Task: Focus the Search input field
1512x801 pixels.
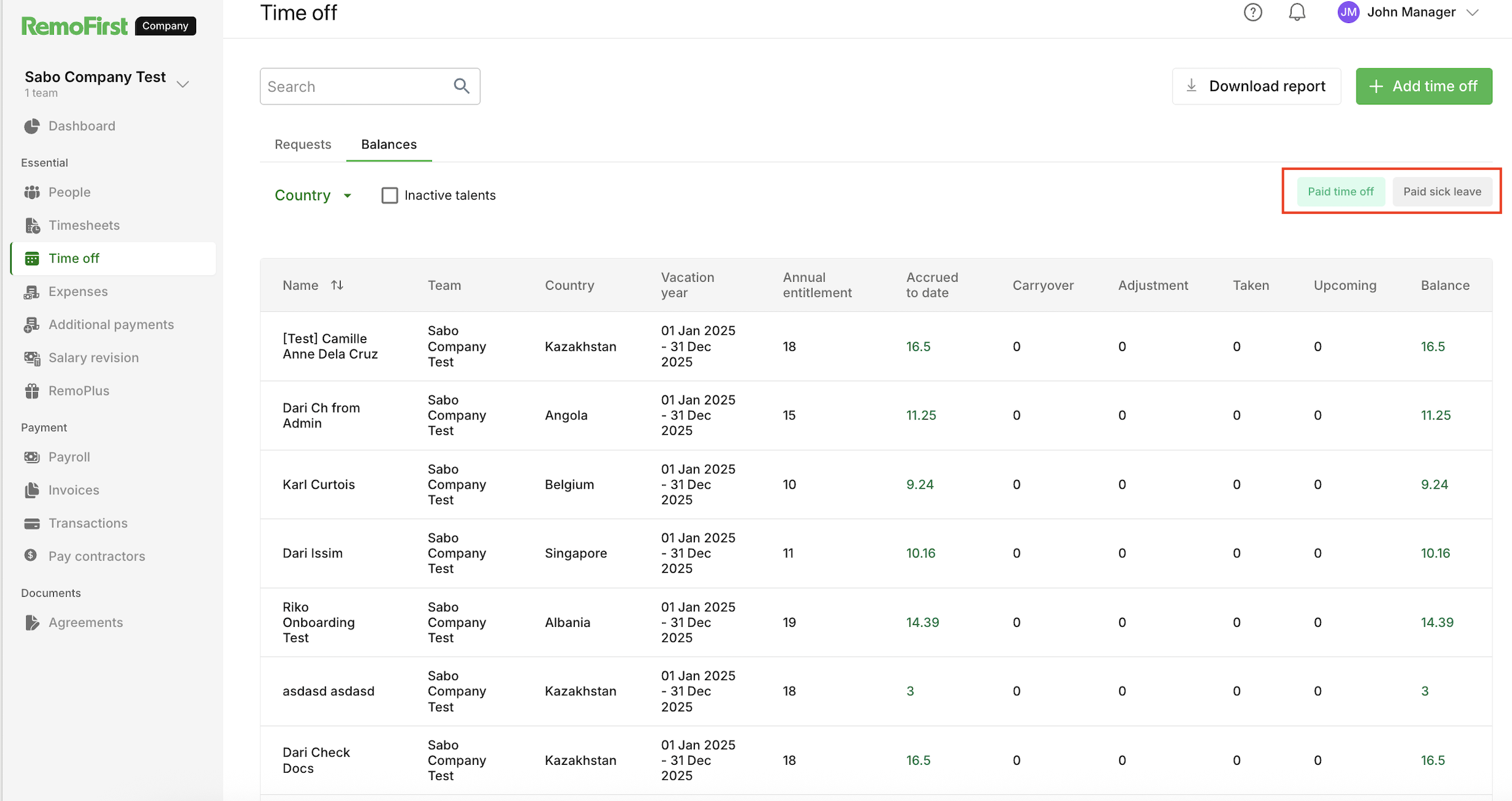Action: tap(354, 87)
